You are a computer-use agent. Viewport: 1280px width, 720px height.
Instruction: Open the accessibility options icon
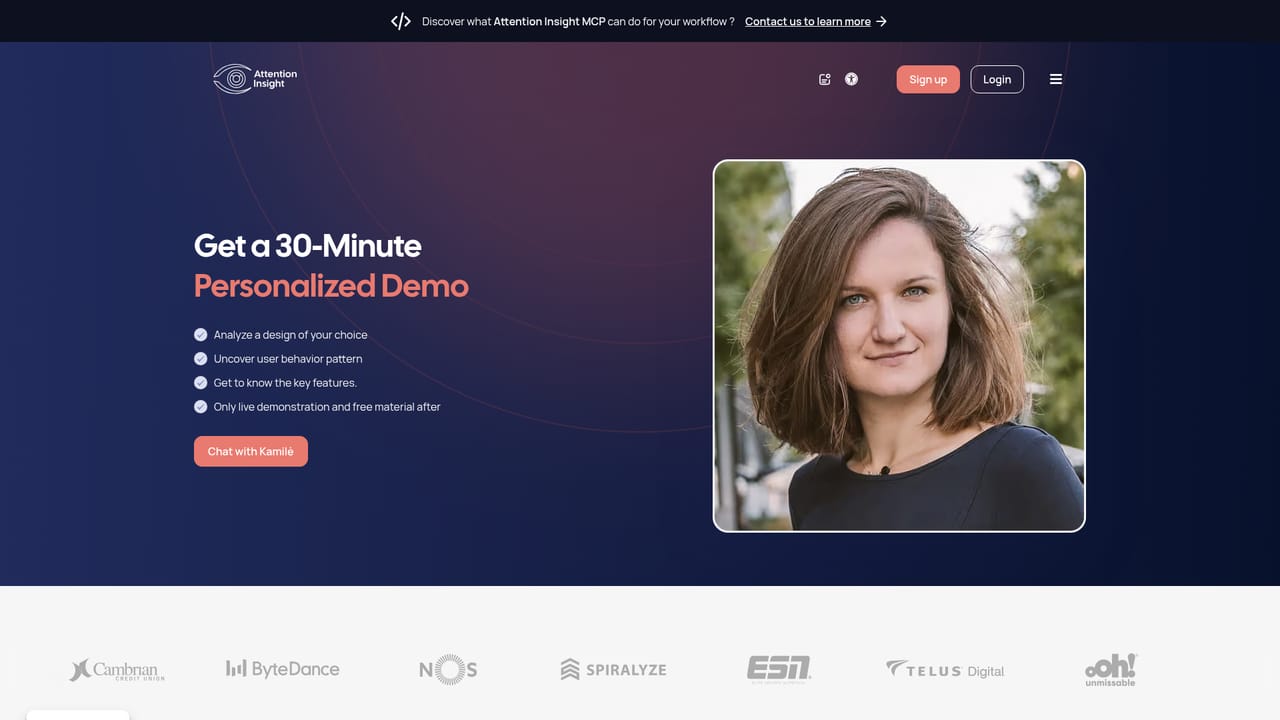click(851, 79)
